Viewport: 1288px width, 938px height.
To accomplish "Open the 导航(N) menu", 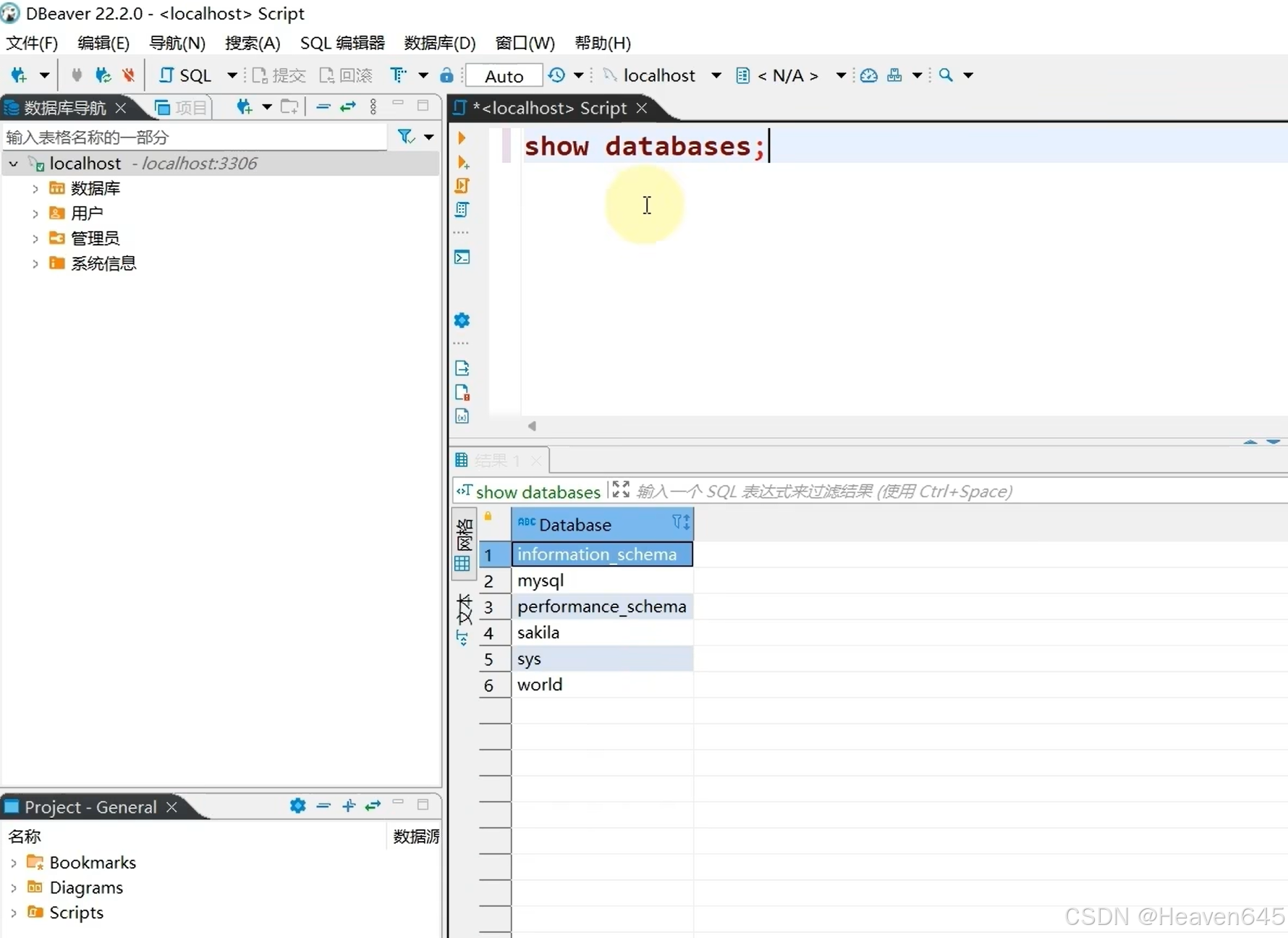I will [177, 43].
